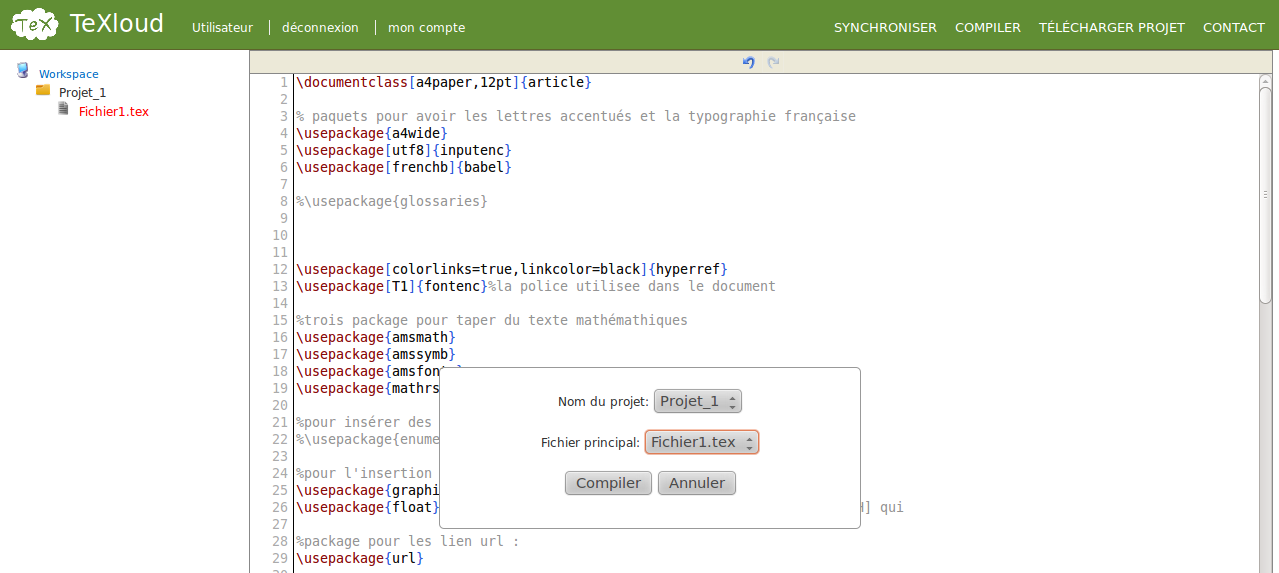Open the SYNCHRONISER menu item

tap(885, 28)
